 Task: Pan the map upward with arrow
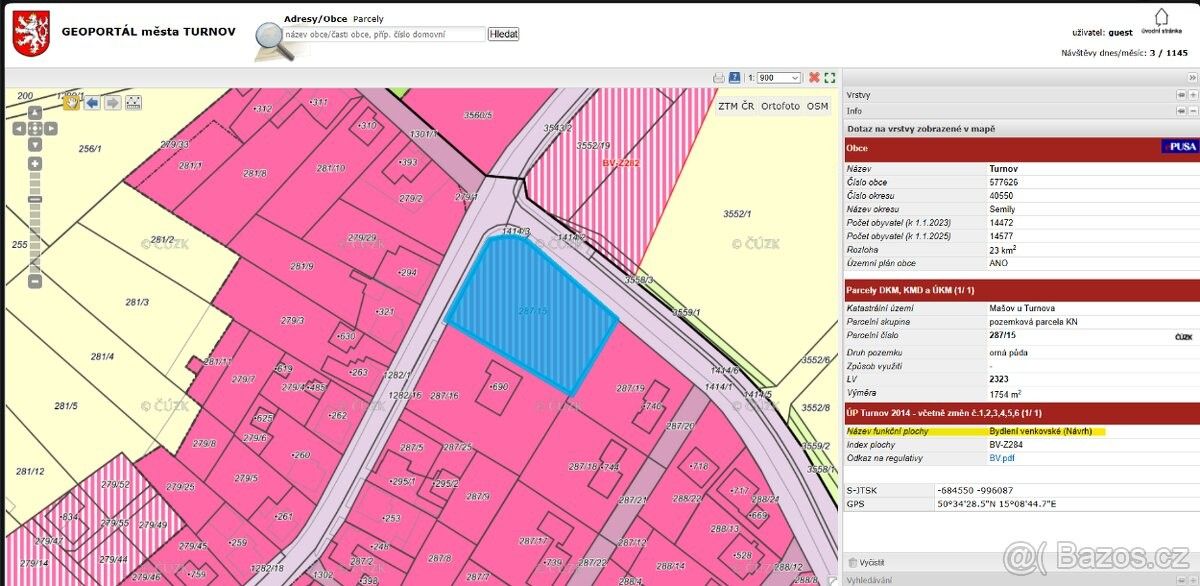[35, 113]
